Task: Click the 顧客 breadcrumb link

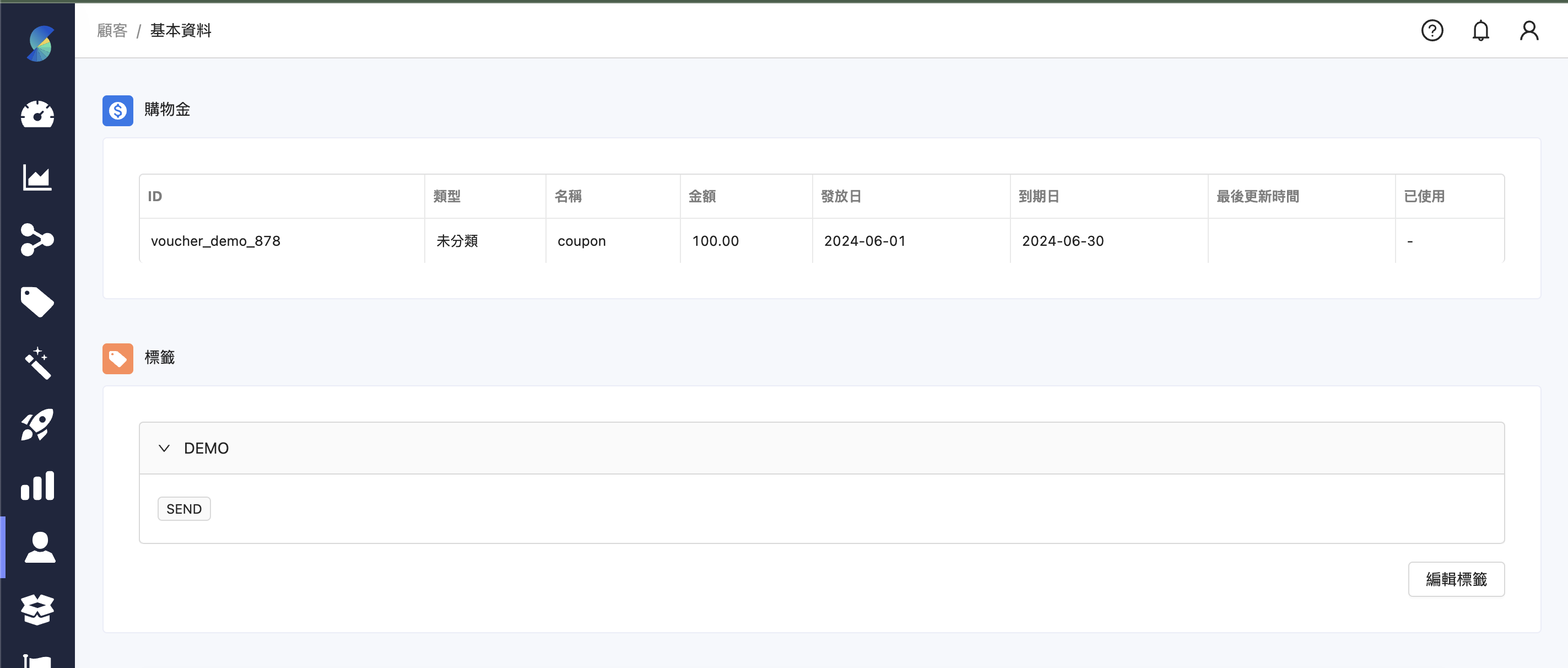Action: click(112, 30)
